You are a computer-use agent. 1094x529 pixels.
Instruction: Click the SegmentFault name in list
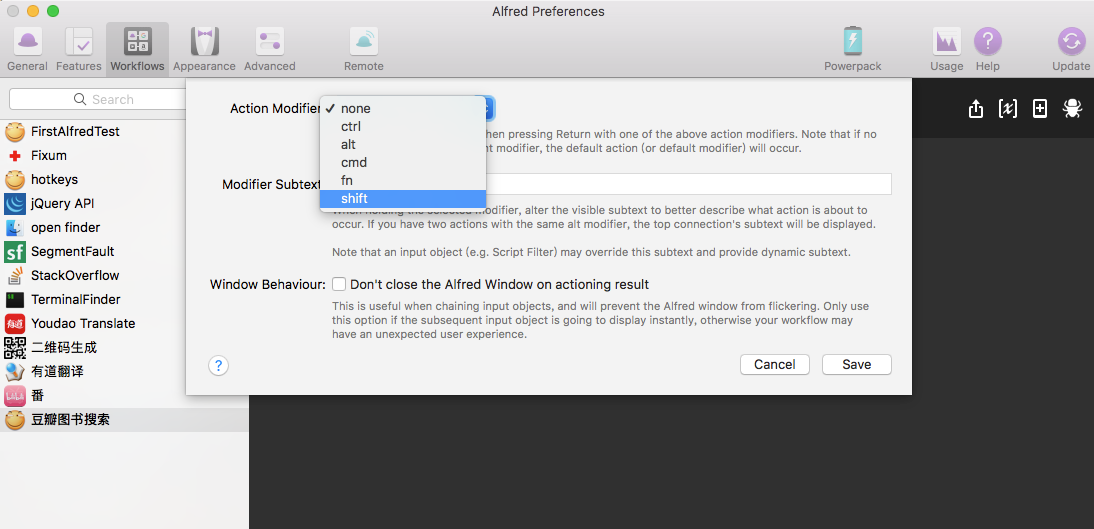click(x=73, y=251)
